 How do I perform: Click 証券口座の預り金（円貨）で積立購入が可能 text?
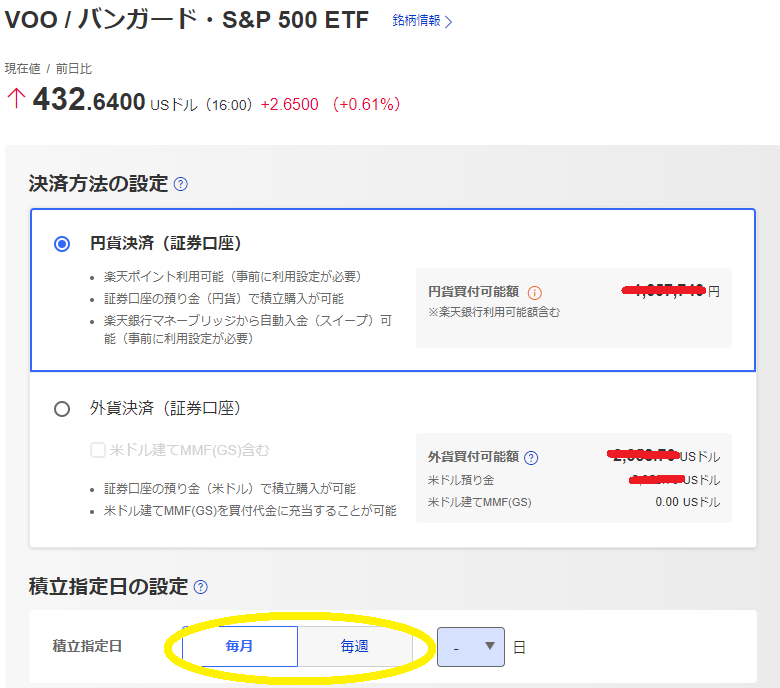[224, 299]
